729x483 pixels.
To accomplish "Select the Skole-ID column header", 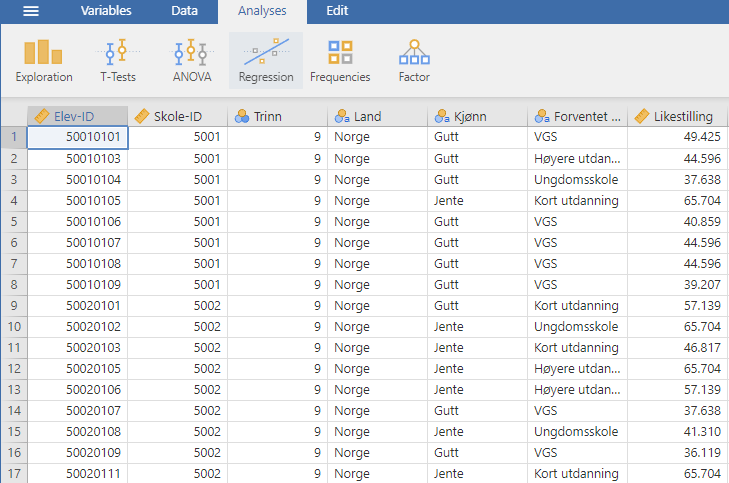I will coord(178,116).
